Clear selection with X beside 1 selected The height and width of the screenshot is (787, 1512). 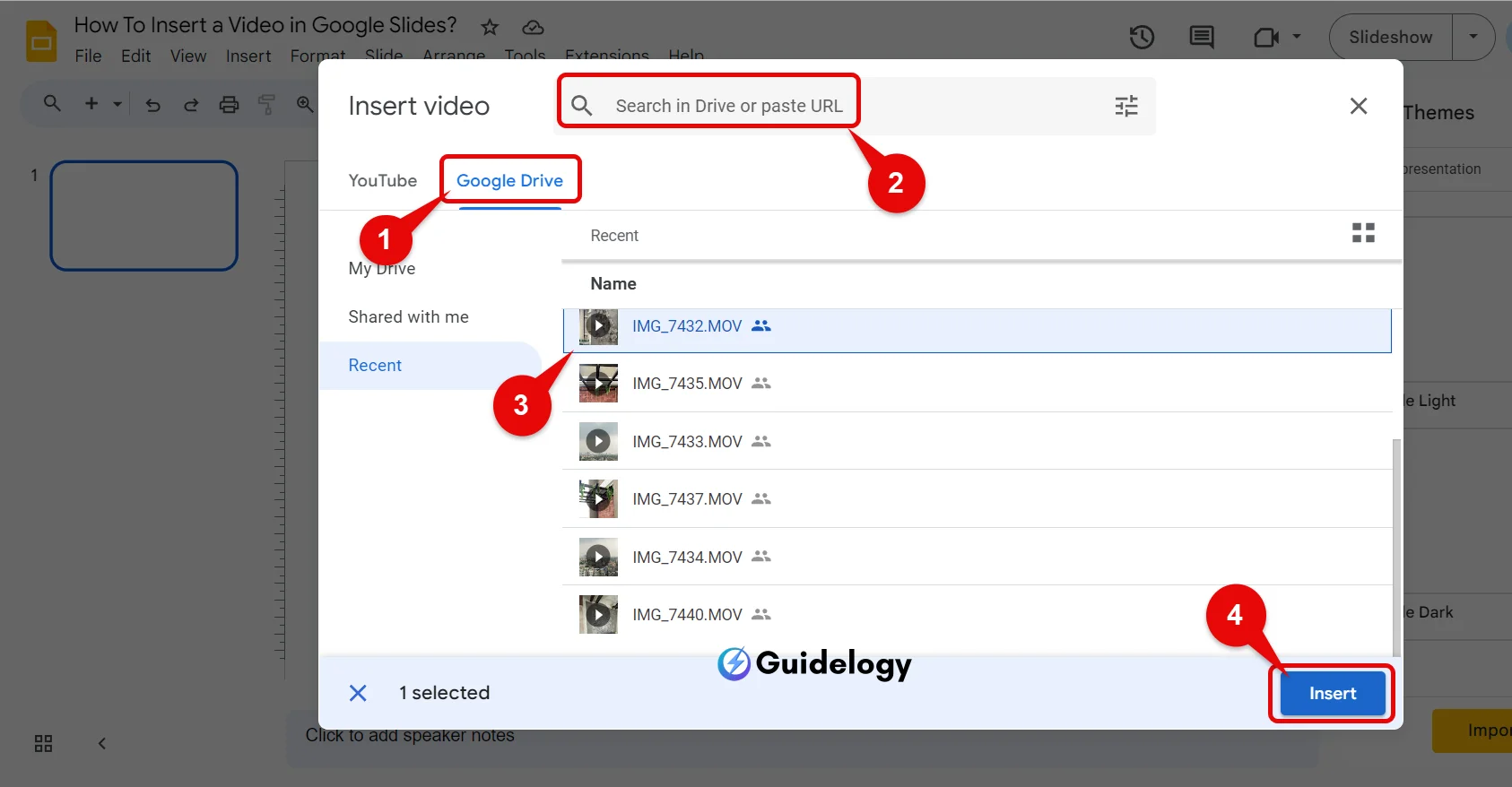tap(358, 693)
